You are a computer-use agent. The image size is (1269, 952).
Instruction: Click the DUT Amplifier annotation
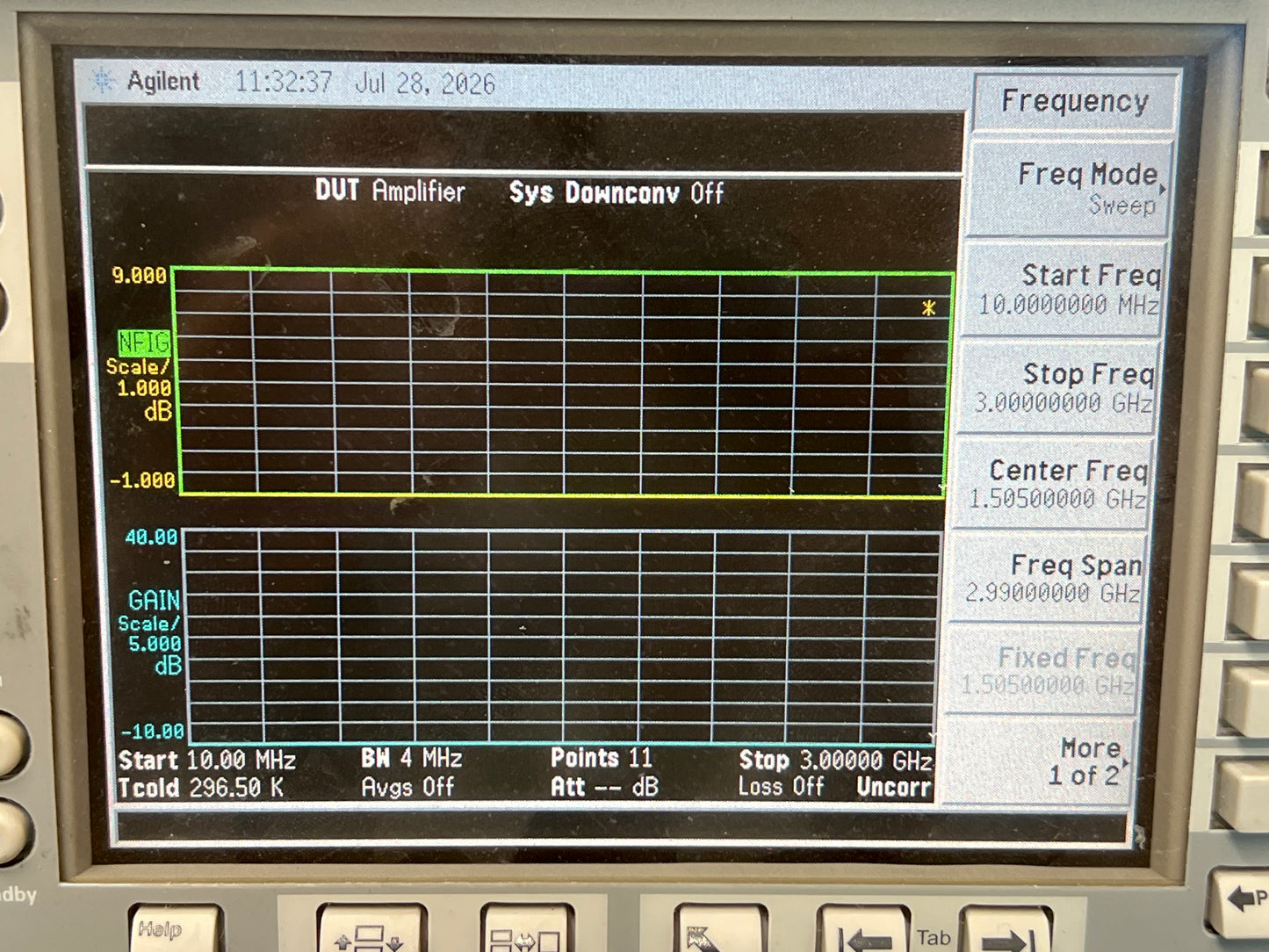click(391, 191)
